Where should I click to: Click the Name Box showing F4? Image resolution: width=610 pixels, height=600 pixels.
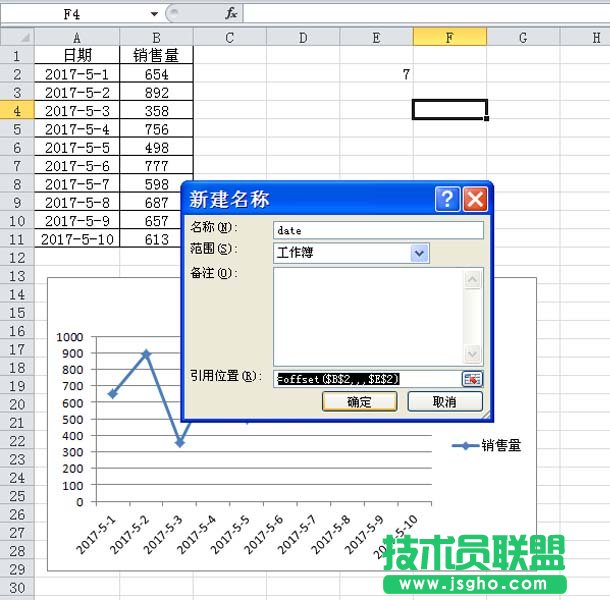pyautogui.click(x=74, y=14)
